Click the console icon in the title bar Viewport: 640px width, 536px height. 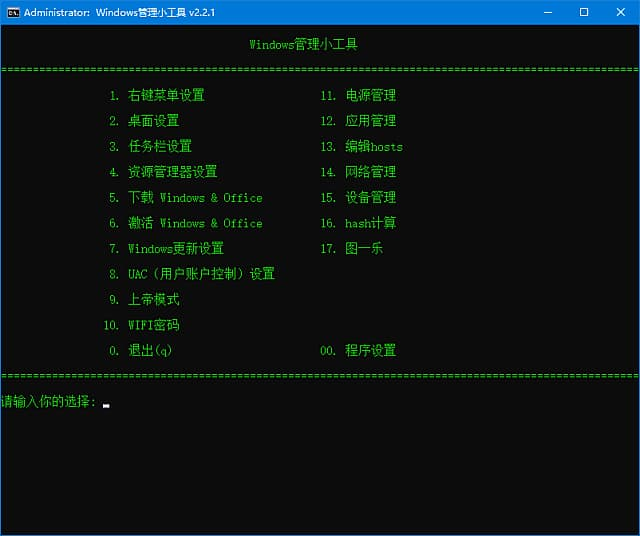pyautogui.click(x=11, y=12)
